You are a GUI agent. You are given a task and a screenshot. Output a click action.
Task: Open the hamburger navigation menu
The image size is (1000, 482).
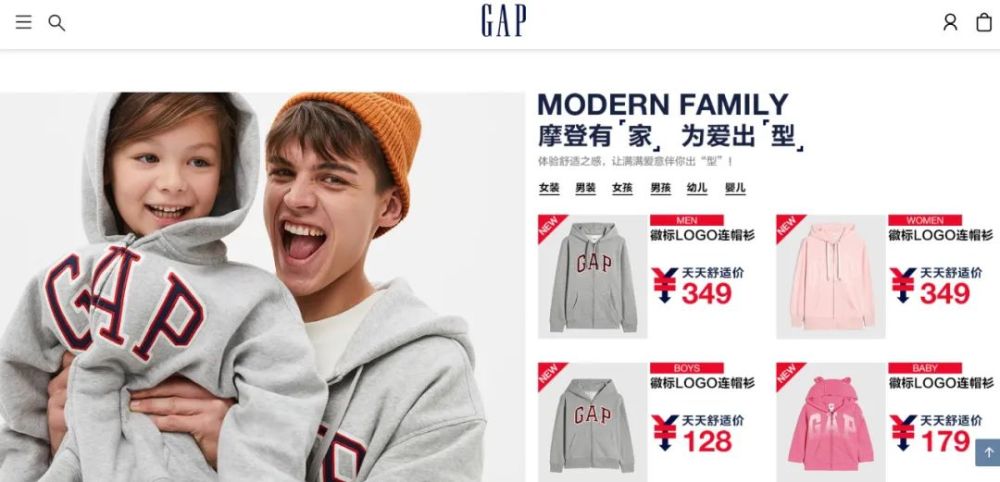(x=24, y=22)
